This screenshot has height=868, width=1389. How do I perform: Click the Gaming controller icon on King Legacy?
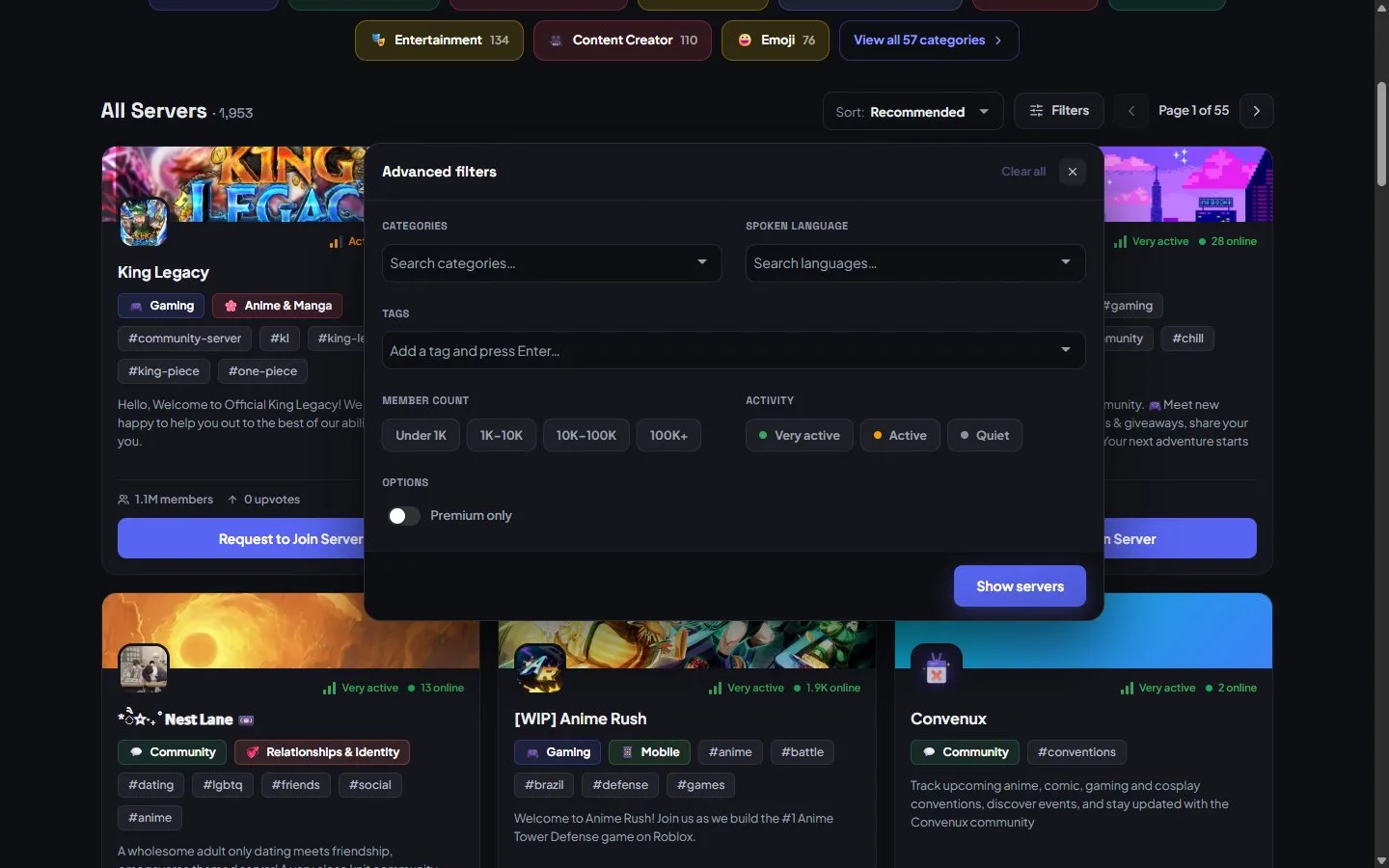(136, 306)
